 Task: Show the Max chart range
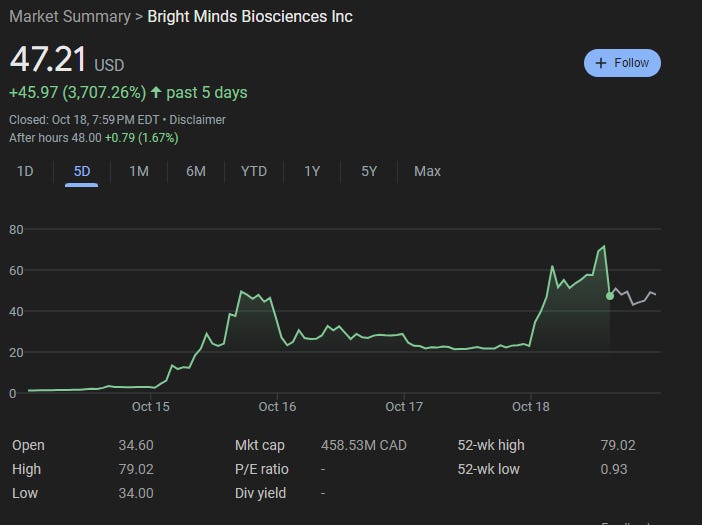[428, 171]
